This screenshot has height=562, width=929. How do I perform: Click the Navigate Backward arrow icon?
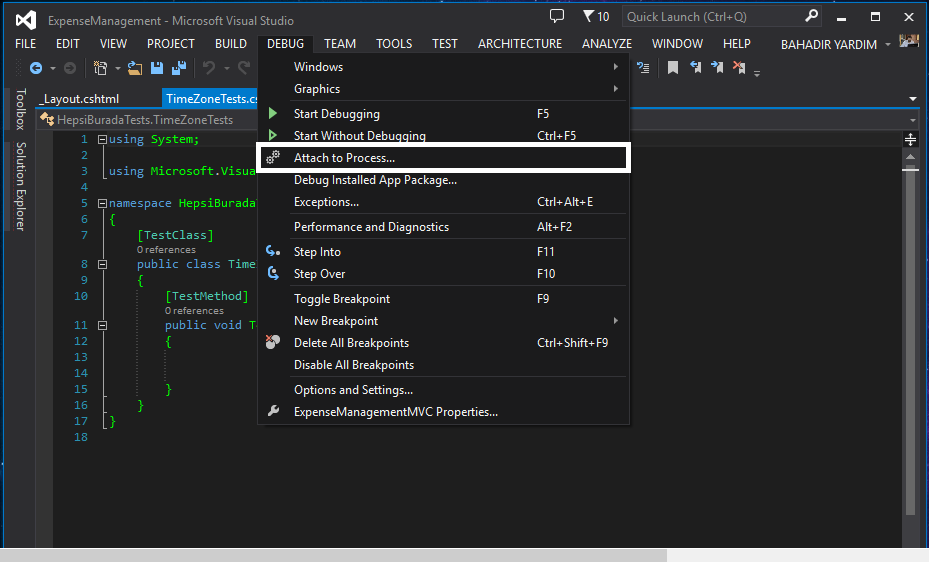[36, 68]
